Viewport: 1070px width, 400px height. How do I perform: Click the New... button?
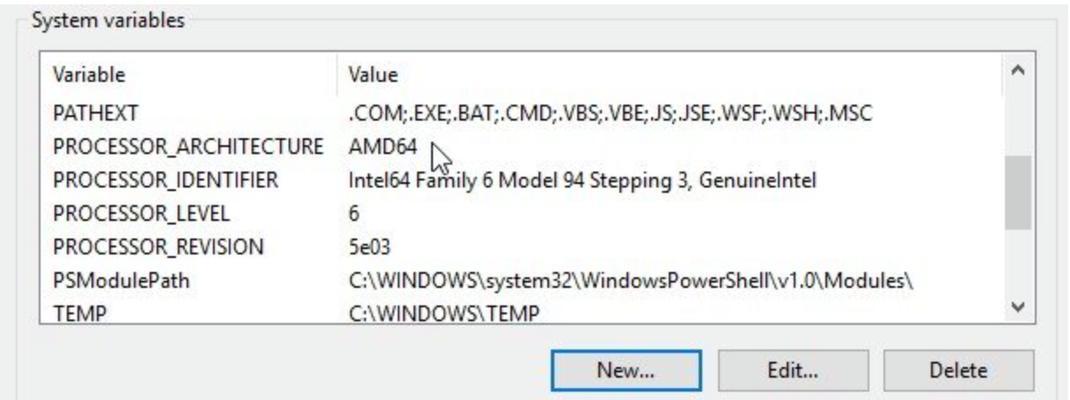pos(626,371)
